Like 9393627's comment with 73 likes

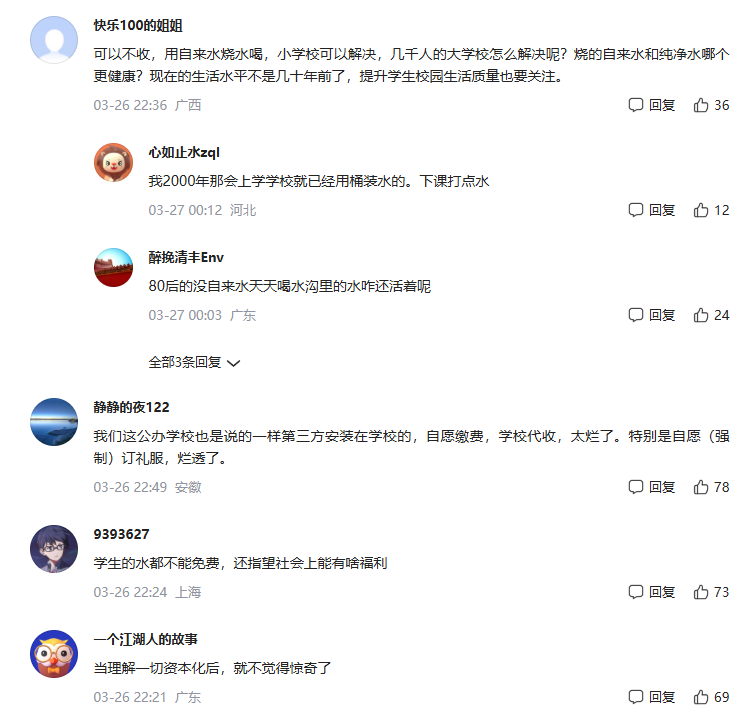[711, 592]
